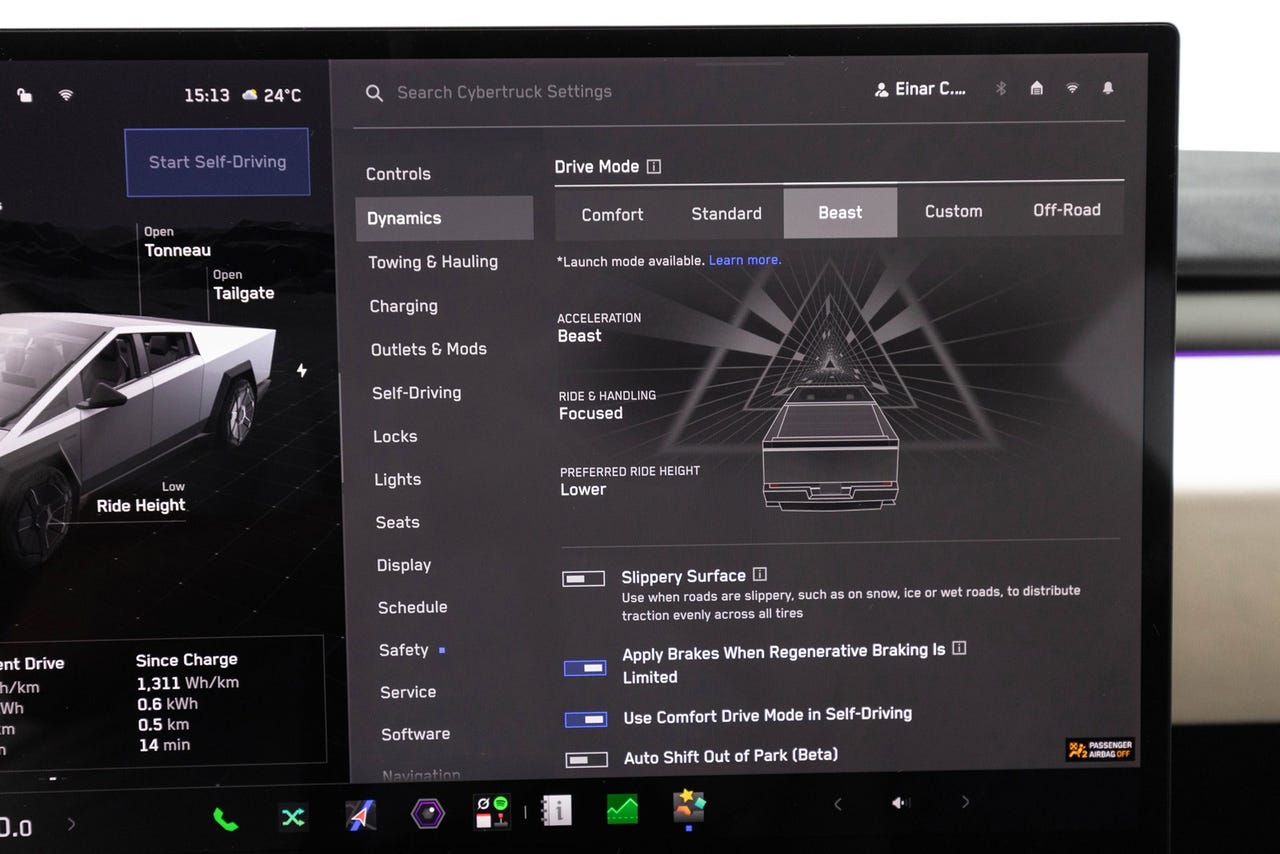Screen dimensions: 1280x854
Task: Click the info icon beside Drive Mode
Action: [654, 167]
